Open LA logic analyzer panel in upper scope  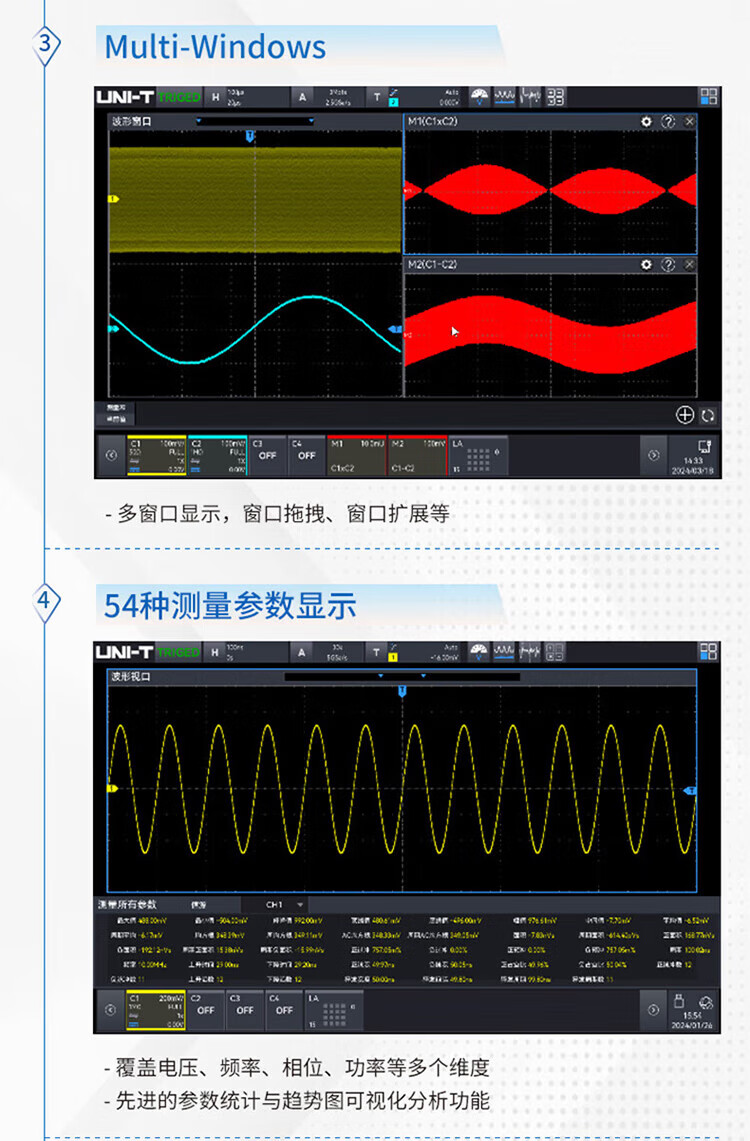pos(478,454)
